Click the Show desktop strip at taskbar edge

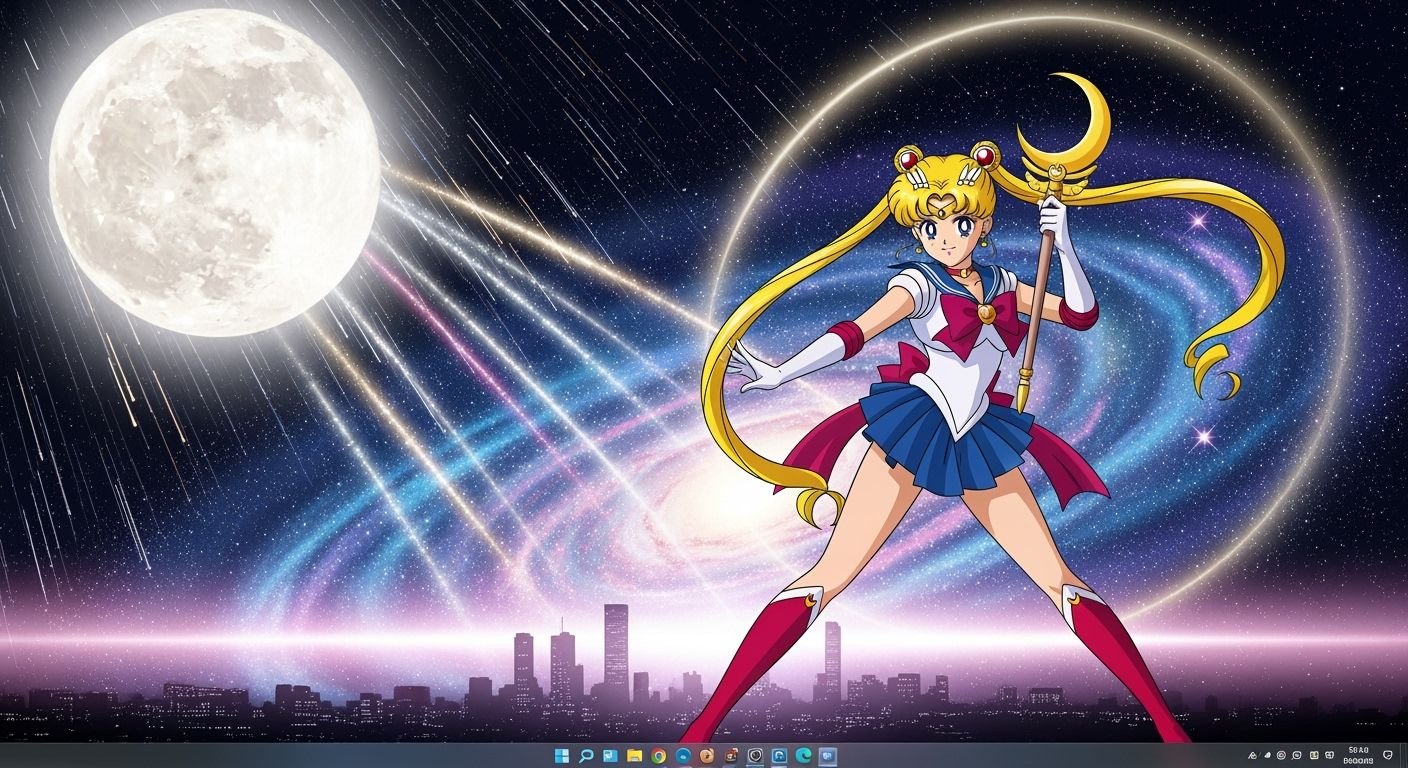pos(1404,755)
